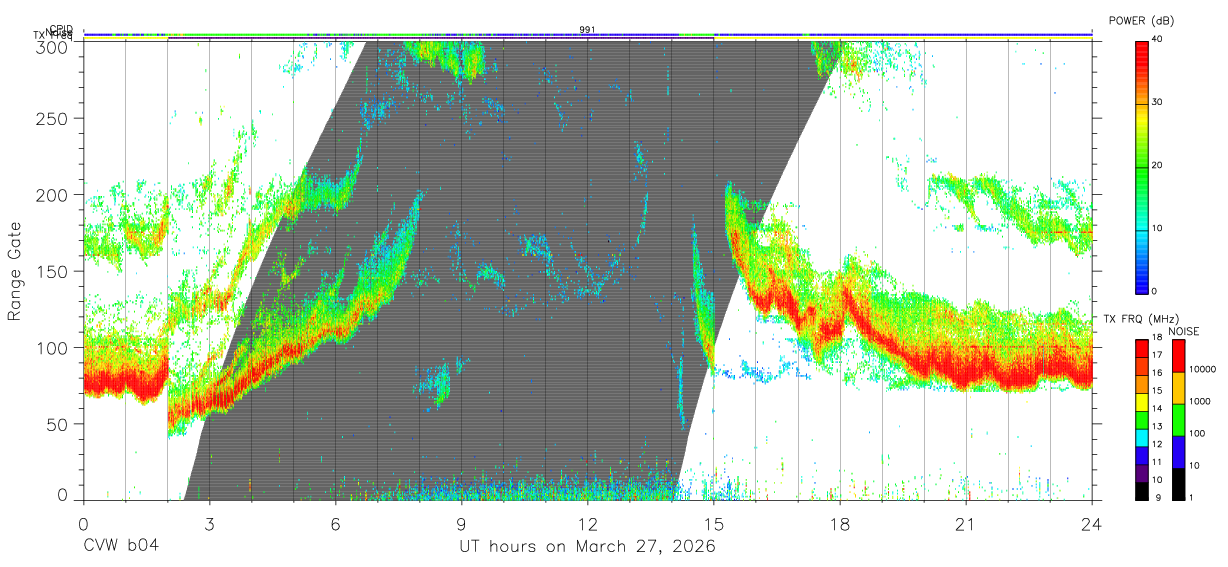Click the 100 range gate tick label
This screenshot has width=1228, height=567.
coord(54,347)
